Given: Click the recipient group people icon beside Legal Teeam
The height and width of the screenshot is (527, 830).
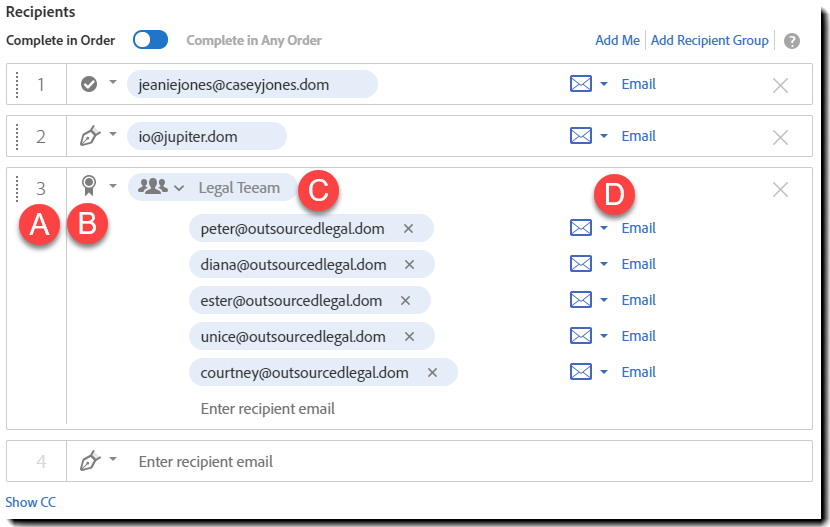Looking at the screenshot, I should click(153, 187).
